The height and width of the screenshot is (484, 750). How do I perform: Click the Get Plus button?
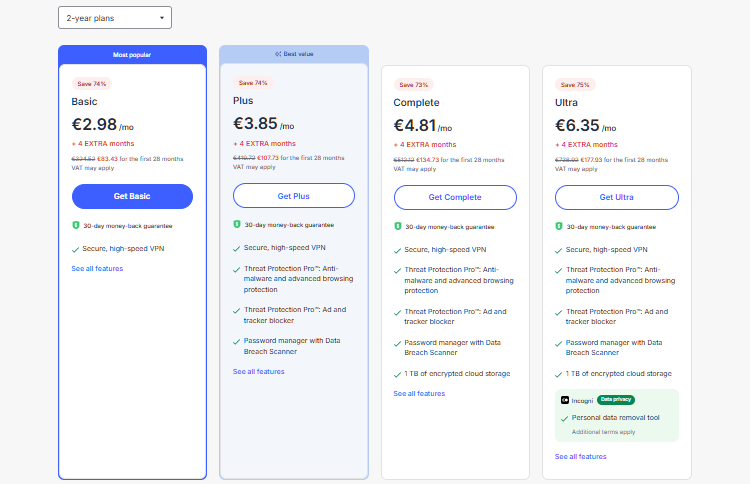(x=294, y=196)
